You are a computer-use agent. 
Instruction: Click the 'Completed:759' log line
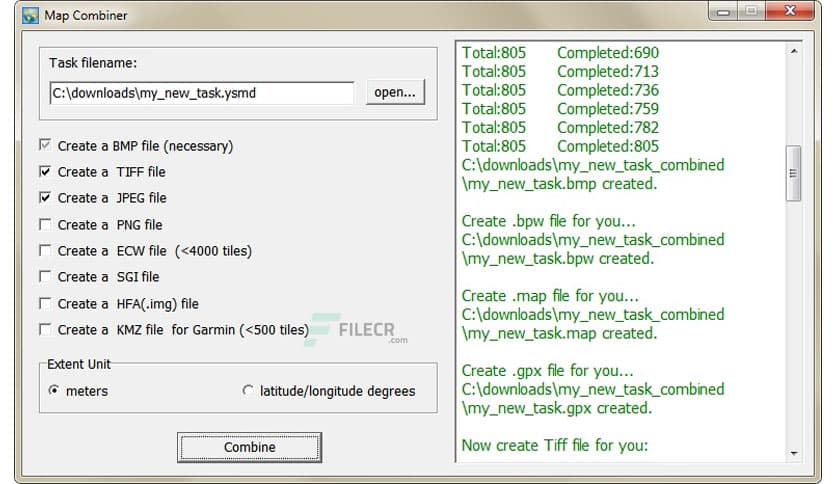[608, 109]
